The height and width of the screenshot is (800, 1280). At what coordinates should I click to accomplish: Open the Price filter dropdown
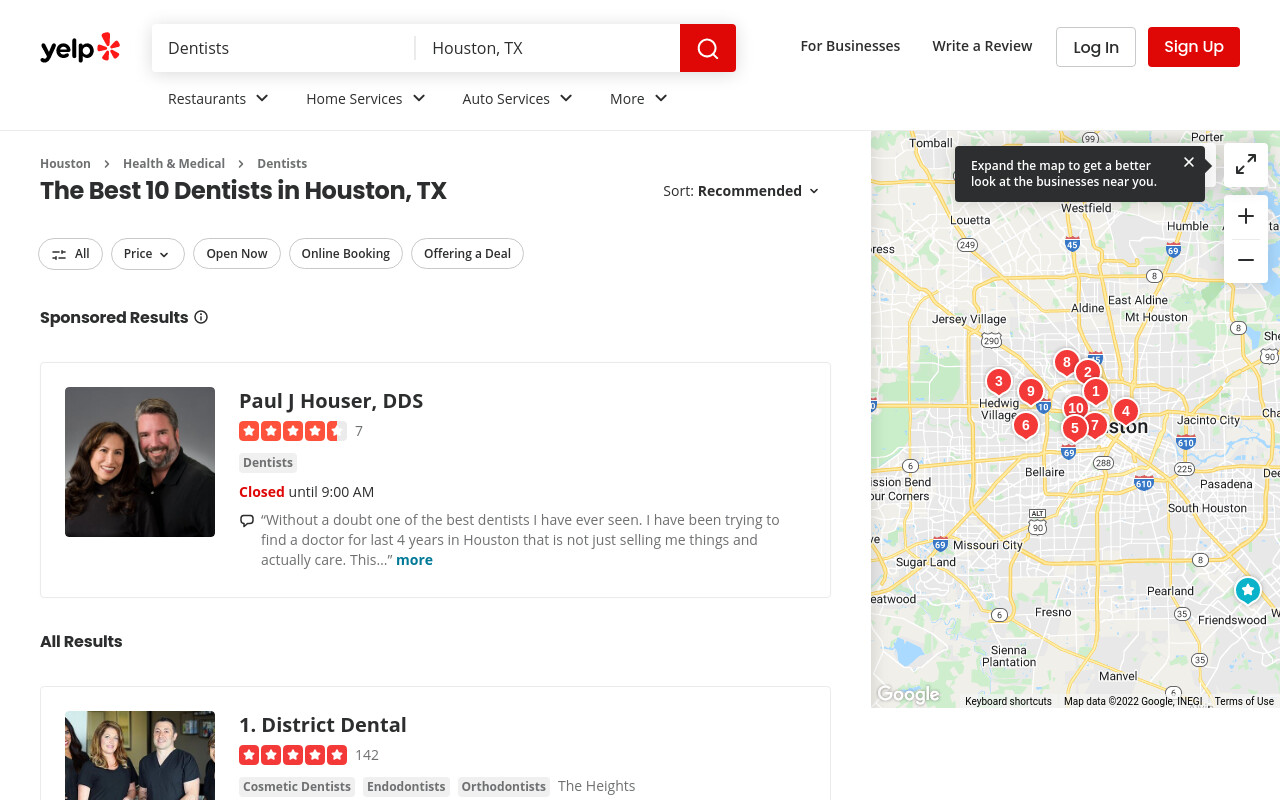(x=148, y=254)
